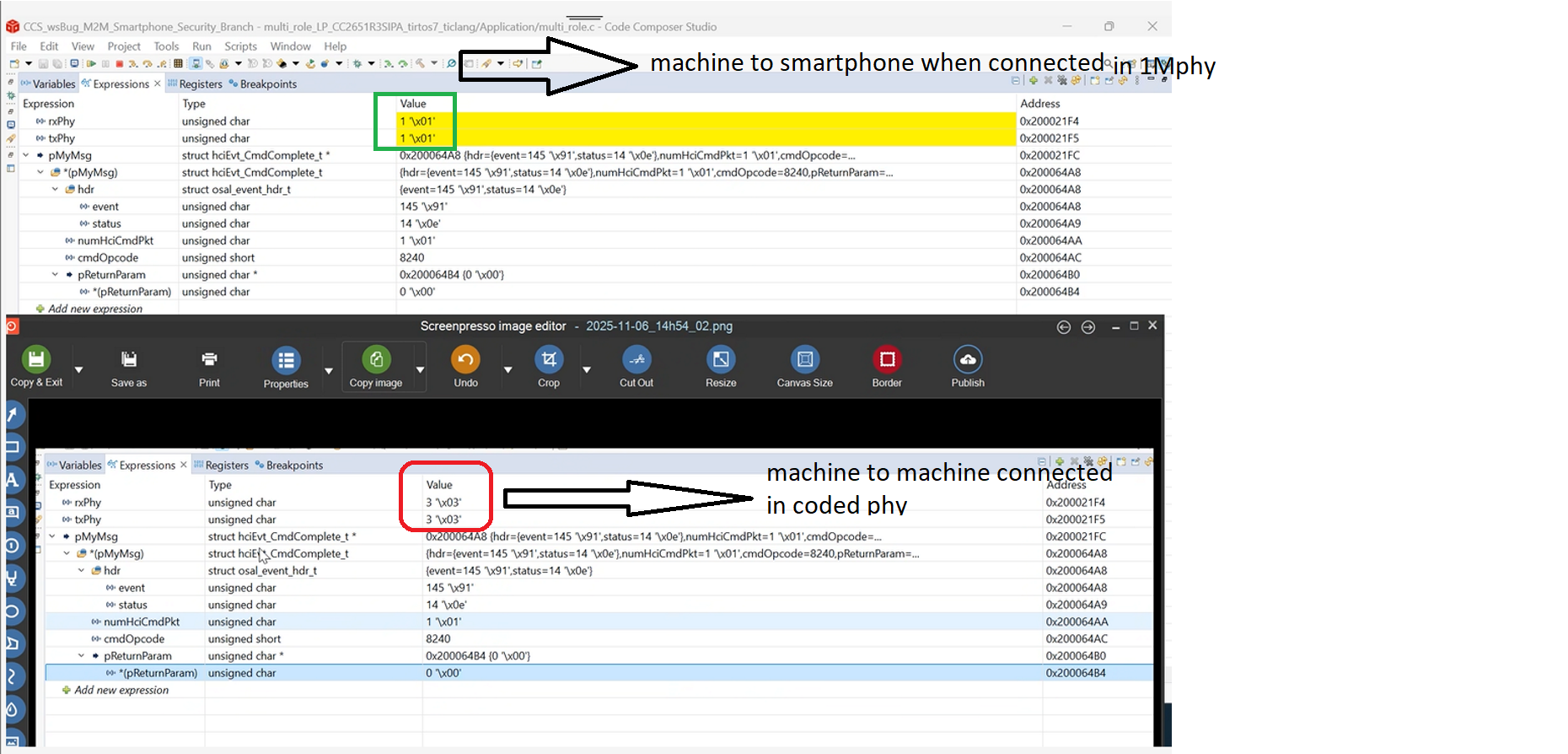Select the cmdOpcode row in the upper Expressions view
The image size is (1568, 754).
tap(595, 258)
